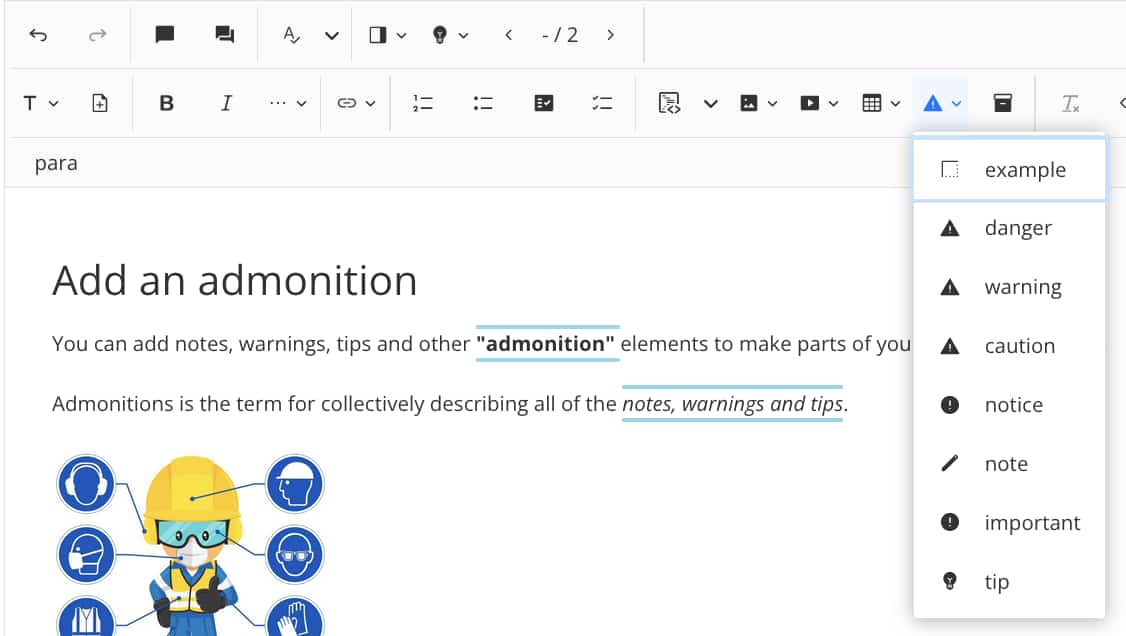The height and width of the screenshot is (636, 1126).
Task: Go to the next page
Action: pos(610,35)
